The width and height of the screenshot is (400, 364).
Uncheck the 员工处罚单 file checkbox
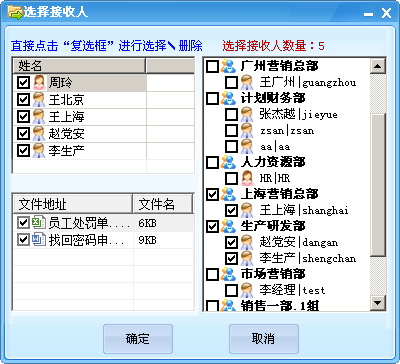23,223
